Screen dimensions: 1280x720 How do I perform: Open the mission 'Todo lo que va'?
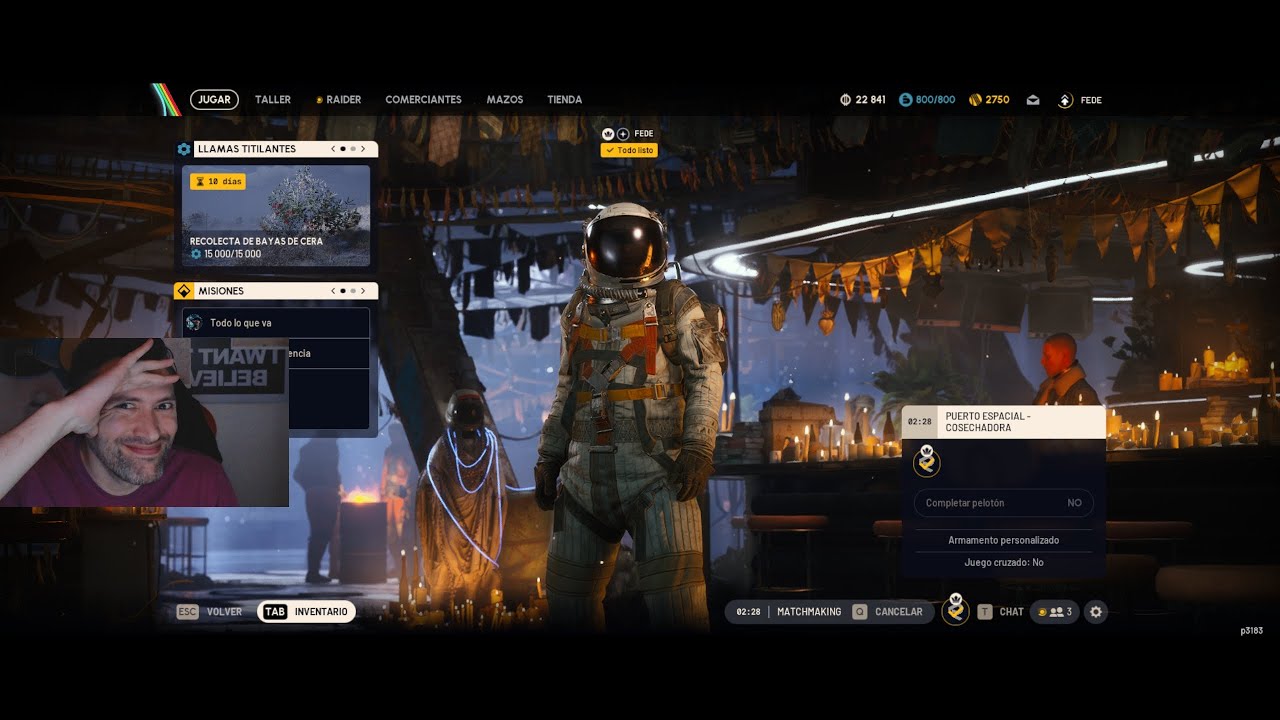[x=276, y=323]
